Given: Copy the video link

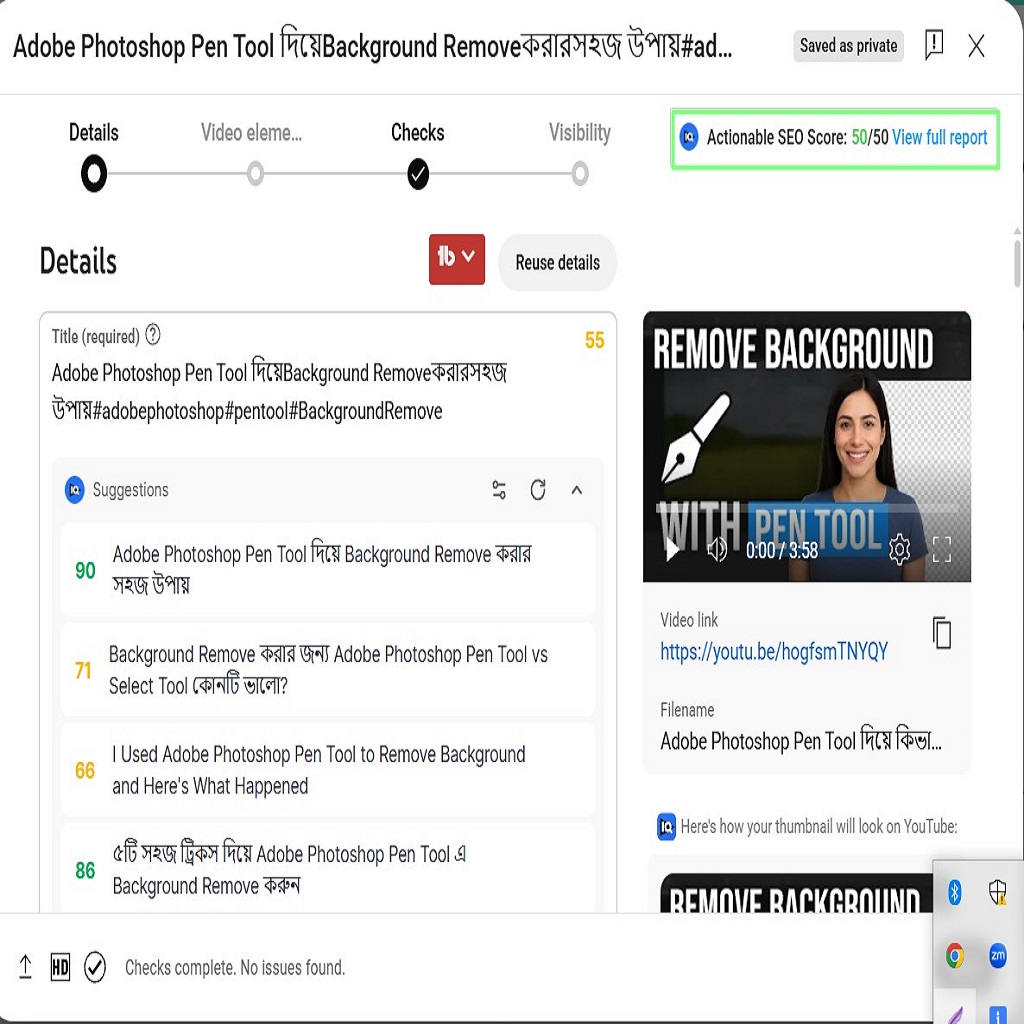Looking at the screenshot, I should [x=941, y=632].
